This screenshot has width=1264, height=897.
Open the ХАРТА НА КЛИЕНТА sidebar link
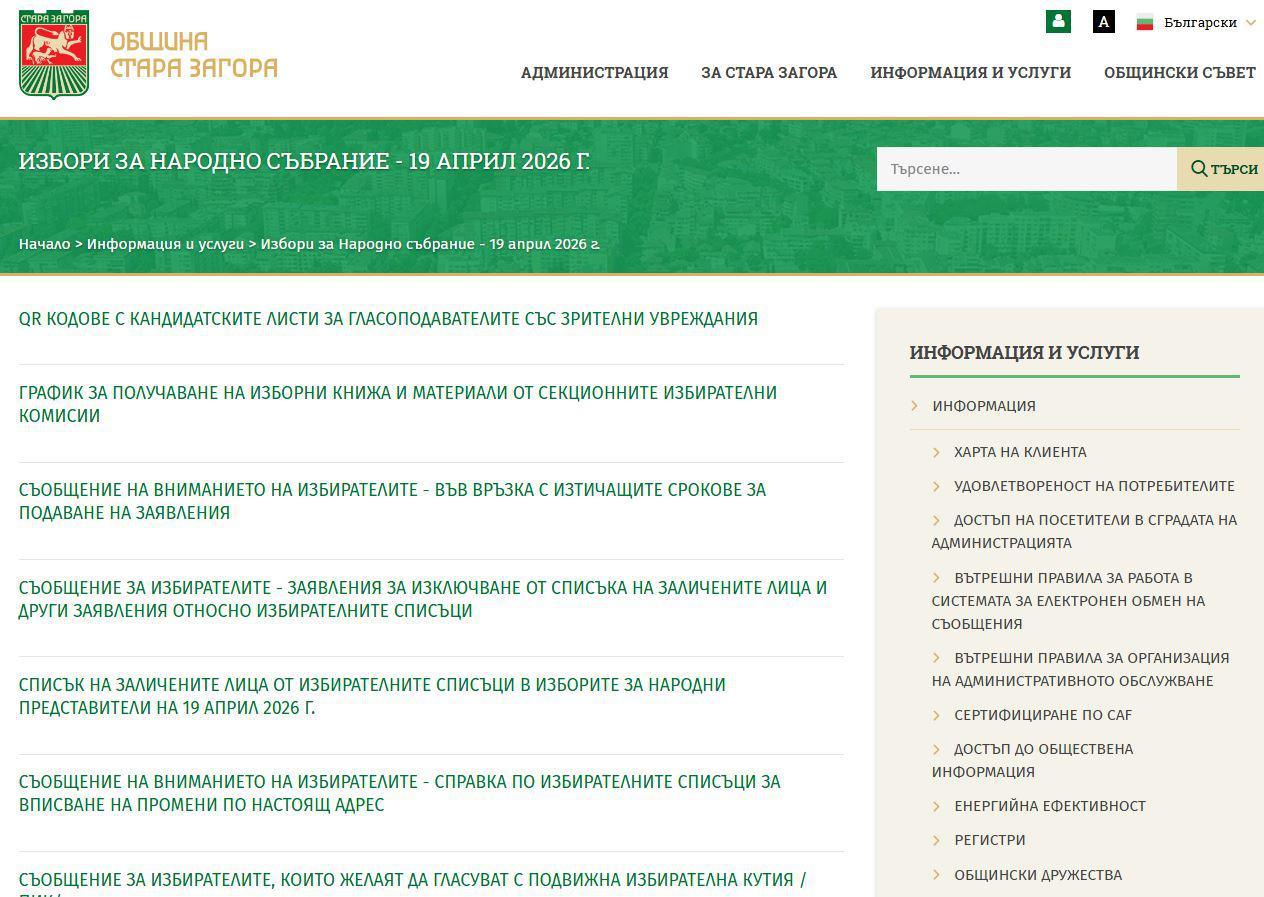coord(1019,452)
